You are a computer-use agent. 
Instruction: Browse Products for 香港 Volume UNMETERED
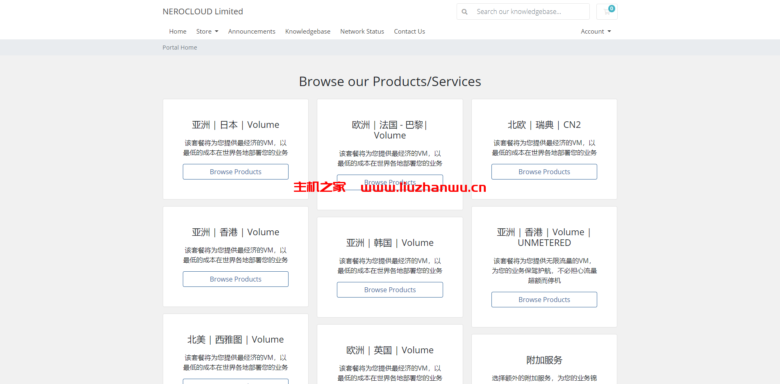[x=544, y=300]
